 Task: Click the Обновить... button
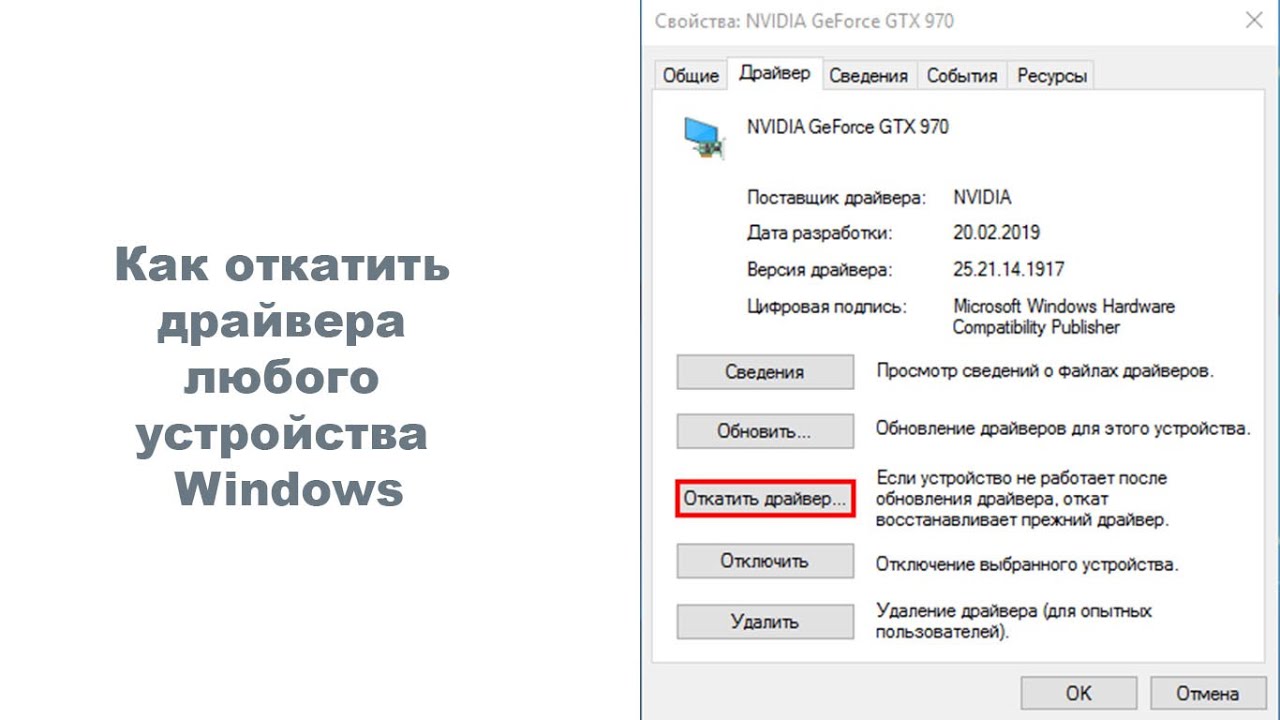(x=765, y=432)
